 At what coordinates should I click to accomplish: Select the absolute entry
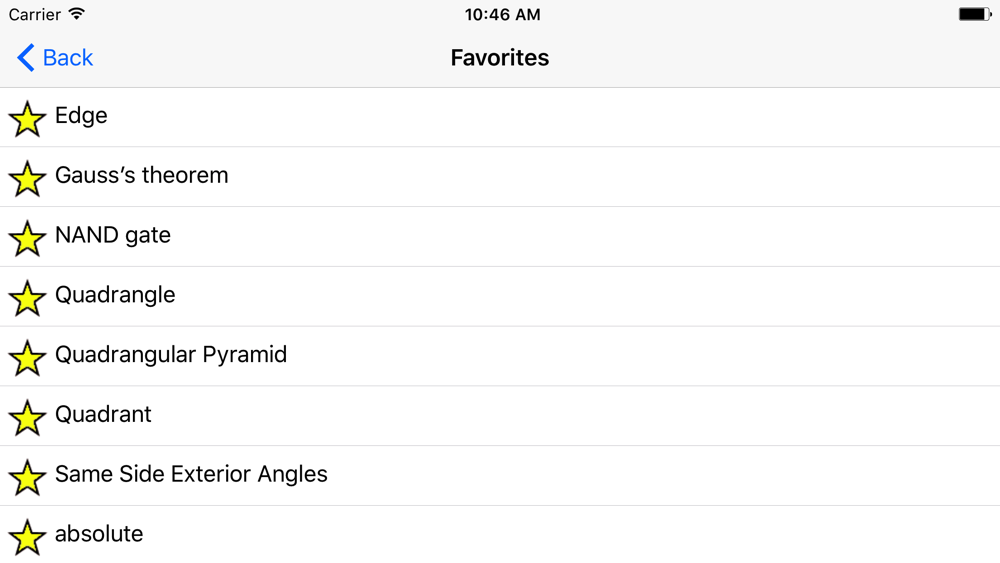(x=500, y=534)
